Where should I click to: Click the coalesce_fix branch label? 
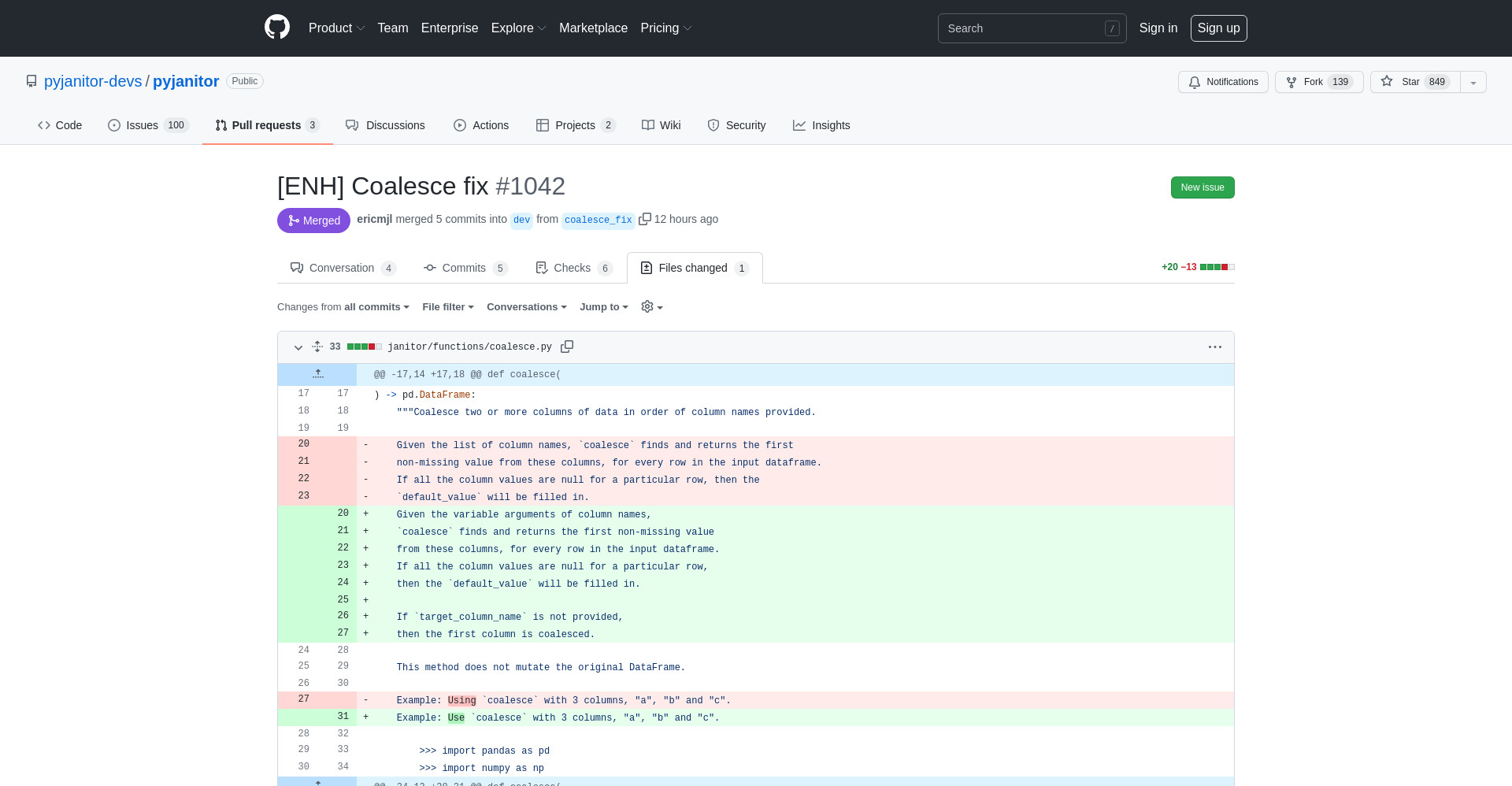pos(598,220)
